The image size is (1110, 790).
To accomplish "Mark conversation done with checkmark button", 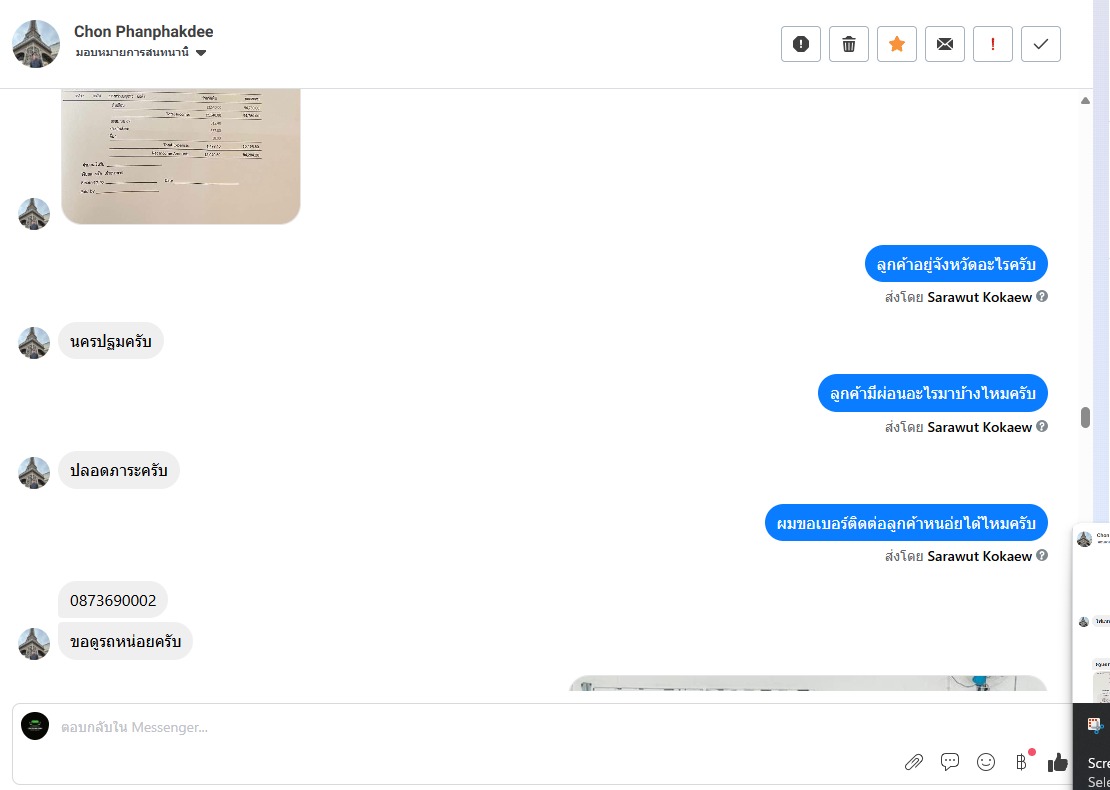I will tap(1041, 44).
